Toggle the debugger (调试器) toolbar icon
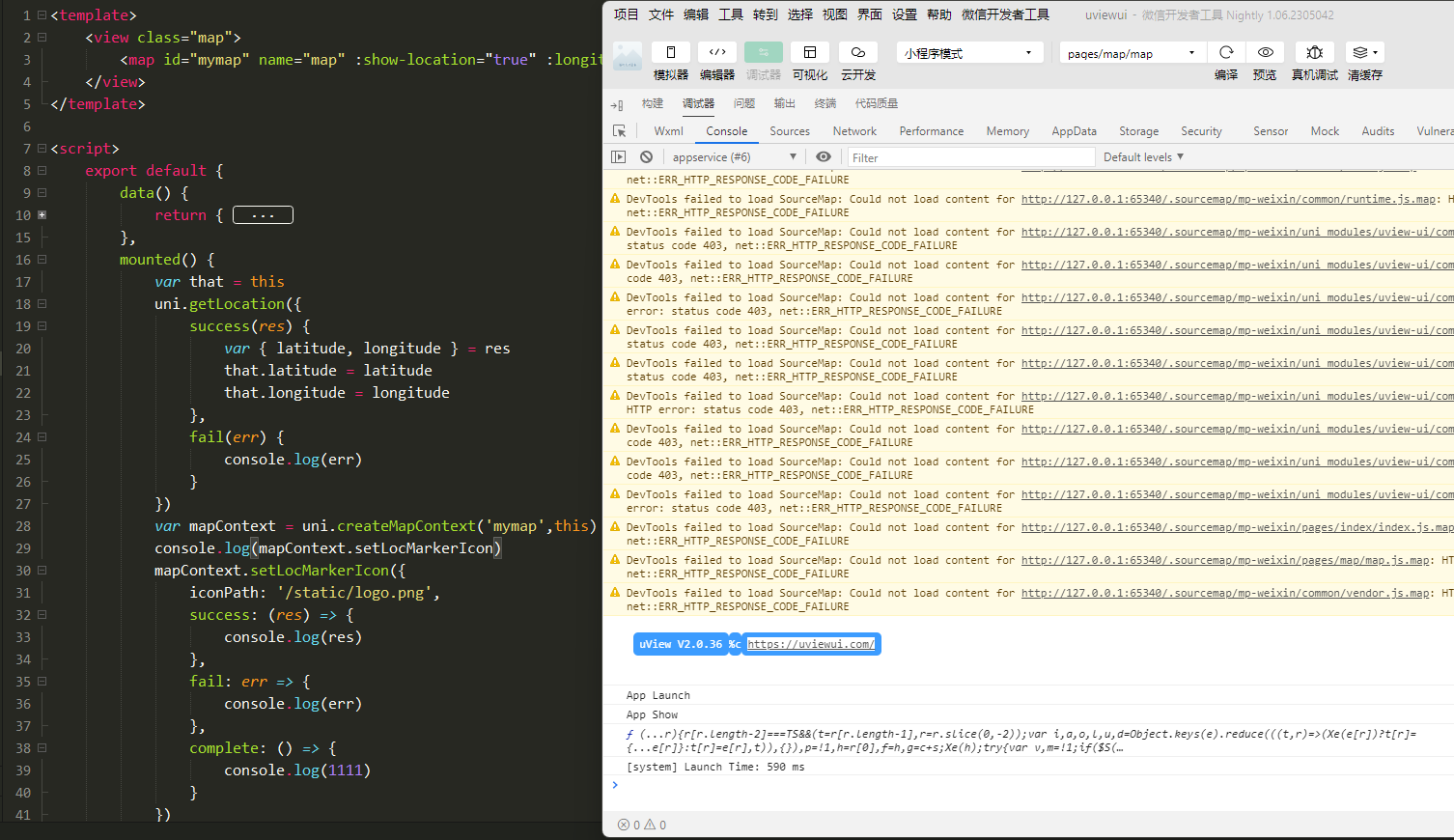 click(764, 52)
